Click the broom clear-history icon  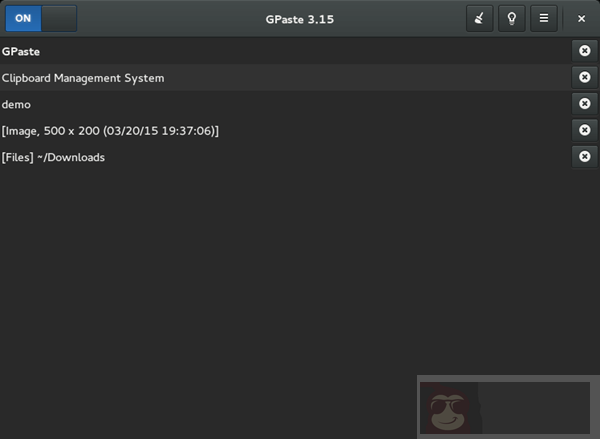coord(480,18)
